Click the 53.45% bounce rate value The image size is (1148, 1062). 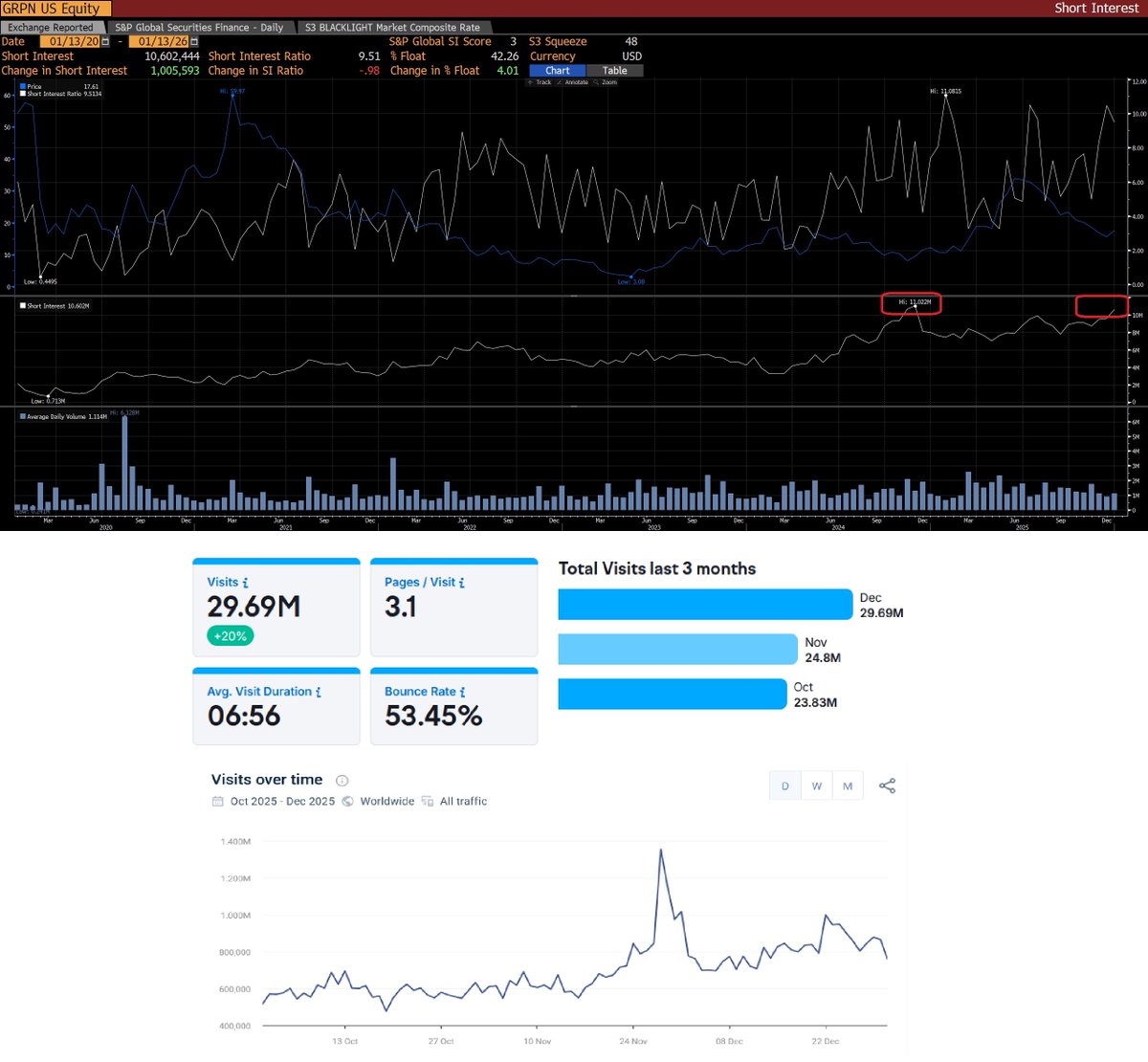click(433, 716)
